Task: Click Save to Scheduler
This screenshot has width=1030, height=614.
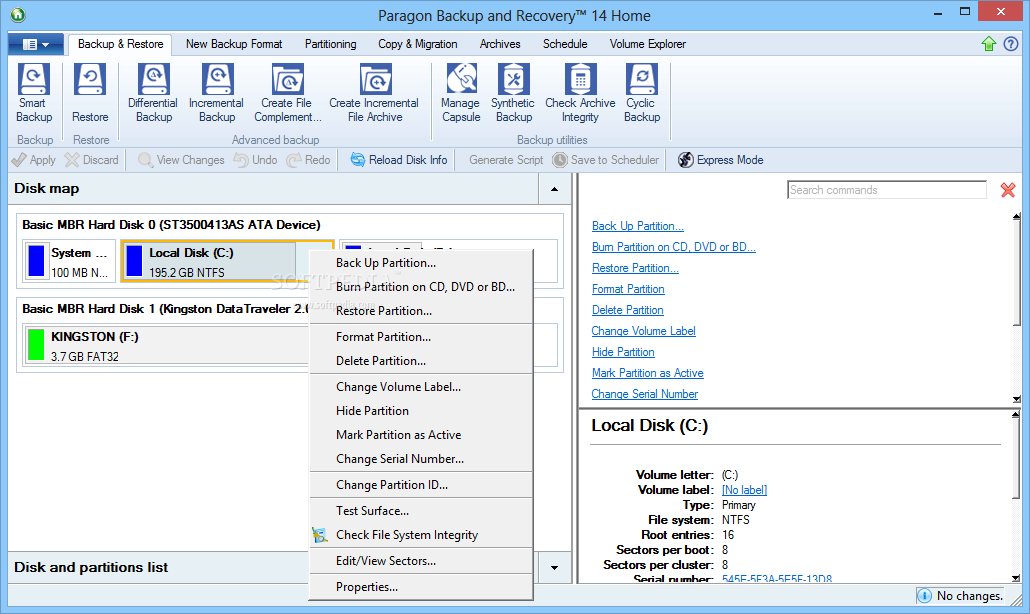Action: (x=606, y=160)
